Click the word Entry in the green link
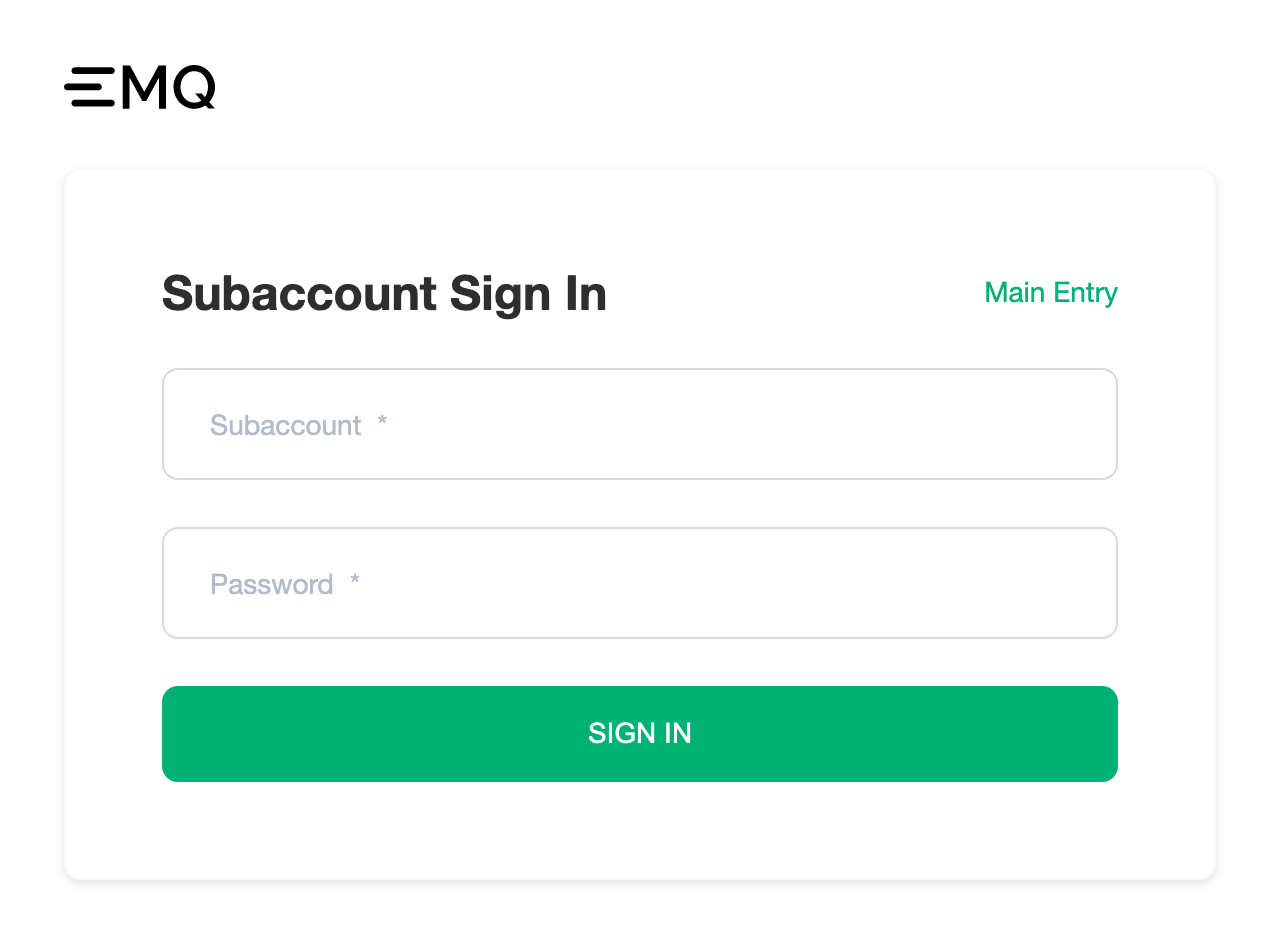1284x944 pixels. [1087, 294]
